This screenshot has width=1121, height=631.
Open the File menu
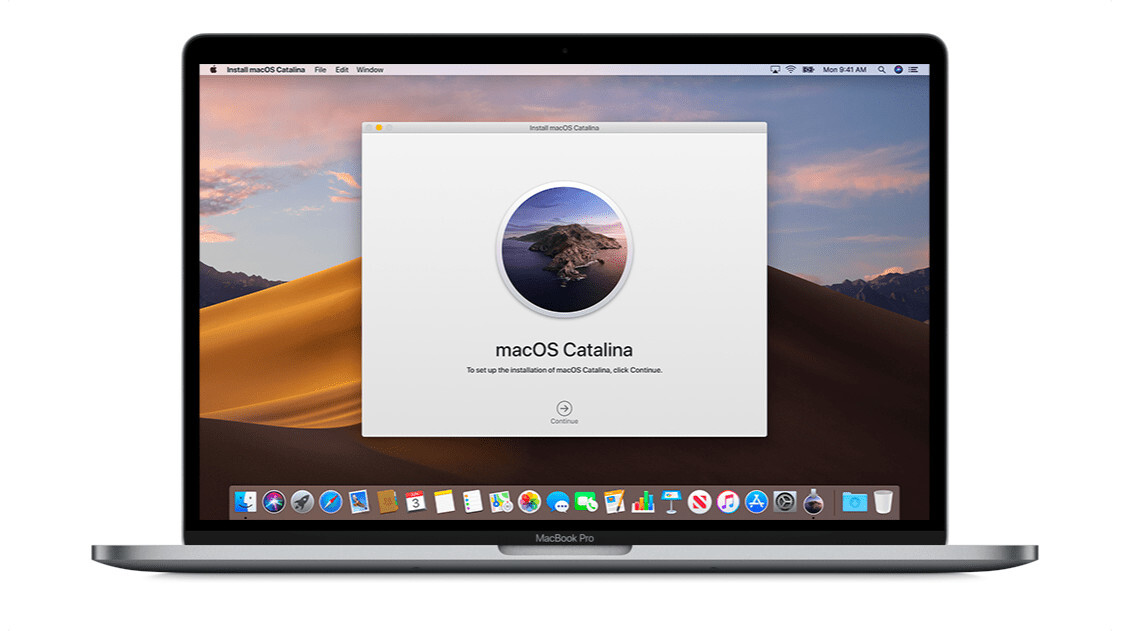point(319,69)
